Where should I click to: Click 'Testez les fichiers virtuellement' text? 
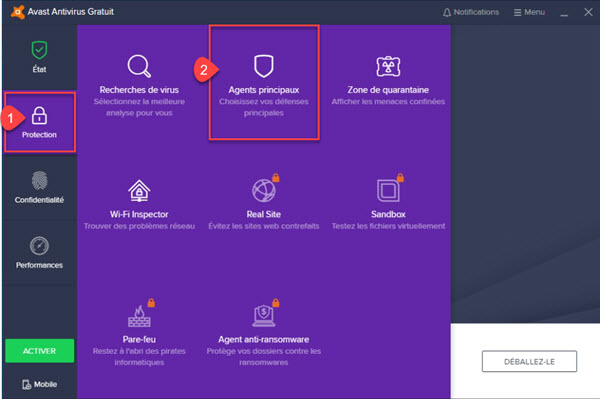[x=388, y=226]
